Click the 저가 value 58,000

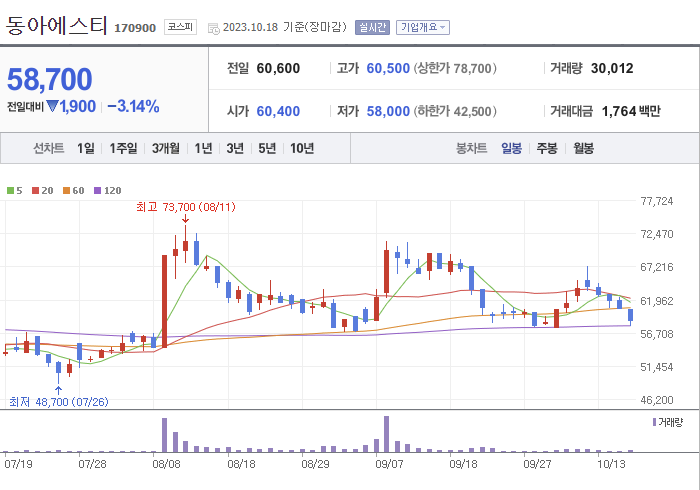(388, 111)
